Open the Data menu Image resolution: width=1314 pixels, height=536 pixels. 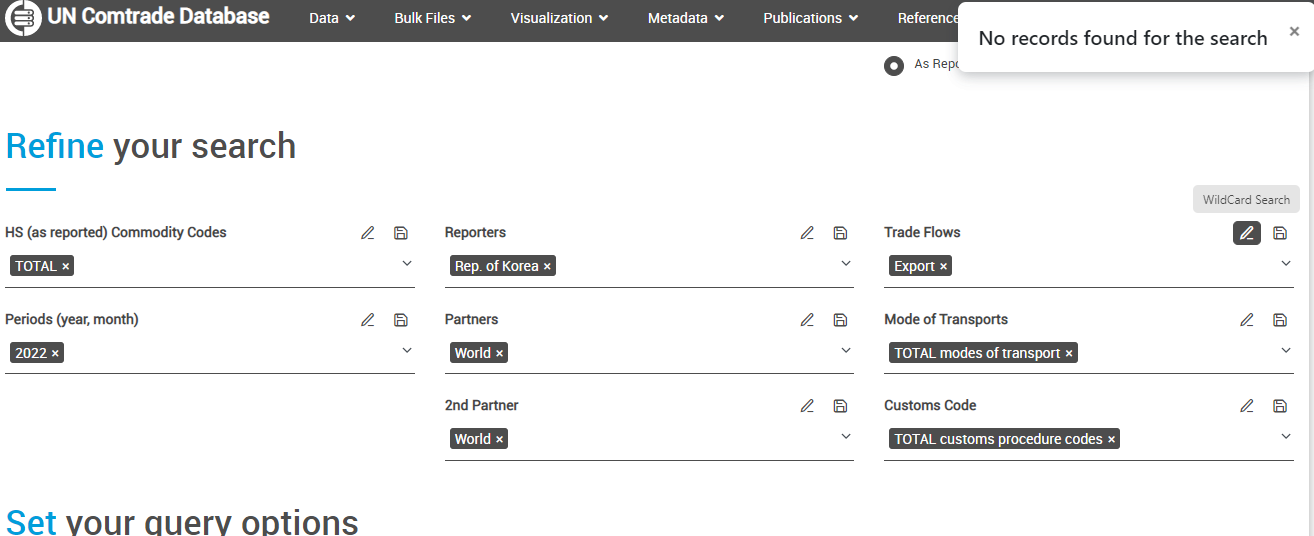tap(332, 18)
